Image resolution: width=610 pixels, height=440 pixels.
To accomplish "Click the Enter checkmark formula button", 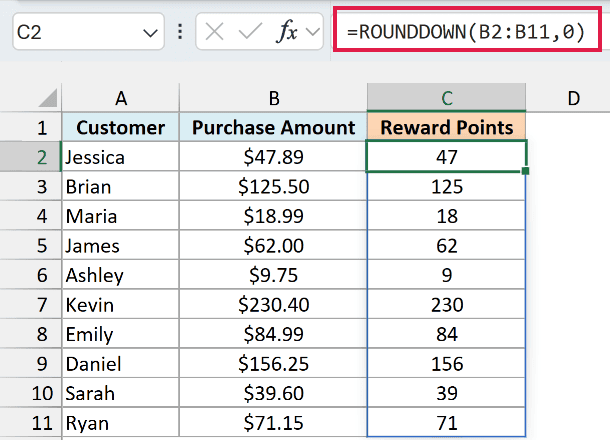I will pyautogui.click(x=250, y=32).
